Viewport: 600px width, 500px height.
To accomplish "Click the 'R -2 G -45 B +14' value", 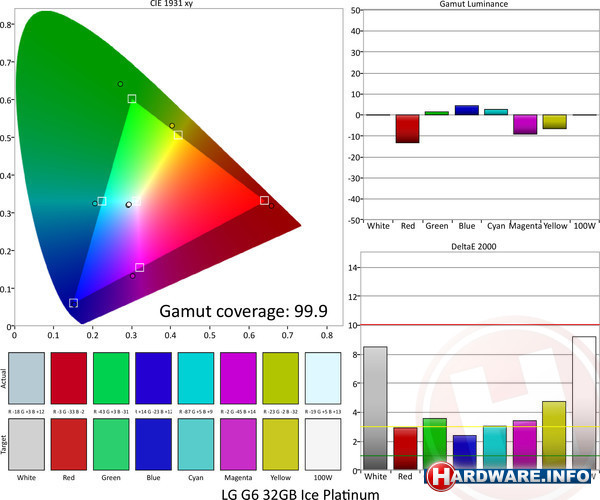I will click(x=238, y=412).
